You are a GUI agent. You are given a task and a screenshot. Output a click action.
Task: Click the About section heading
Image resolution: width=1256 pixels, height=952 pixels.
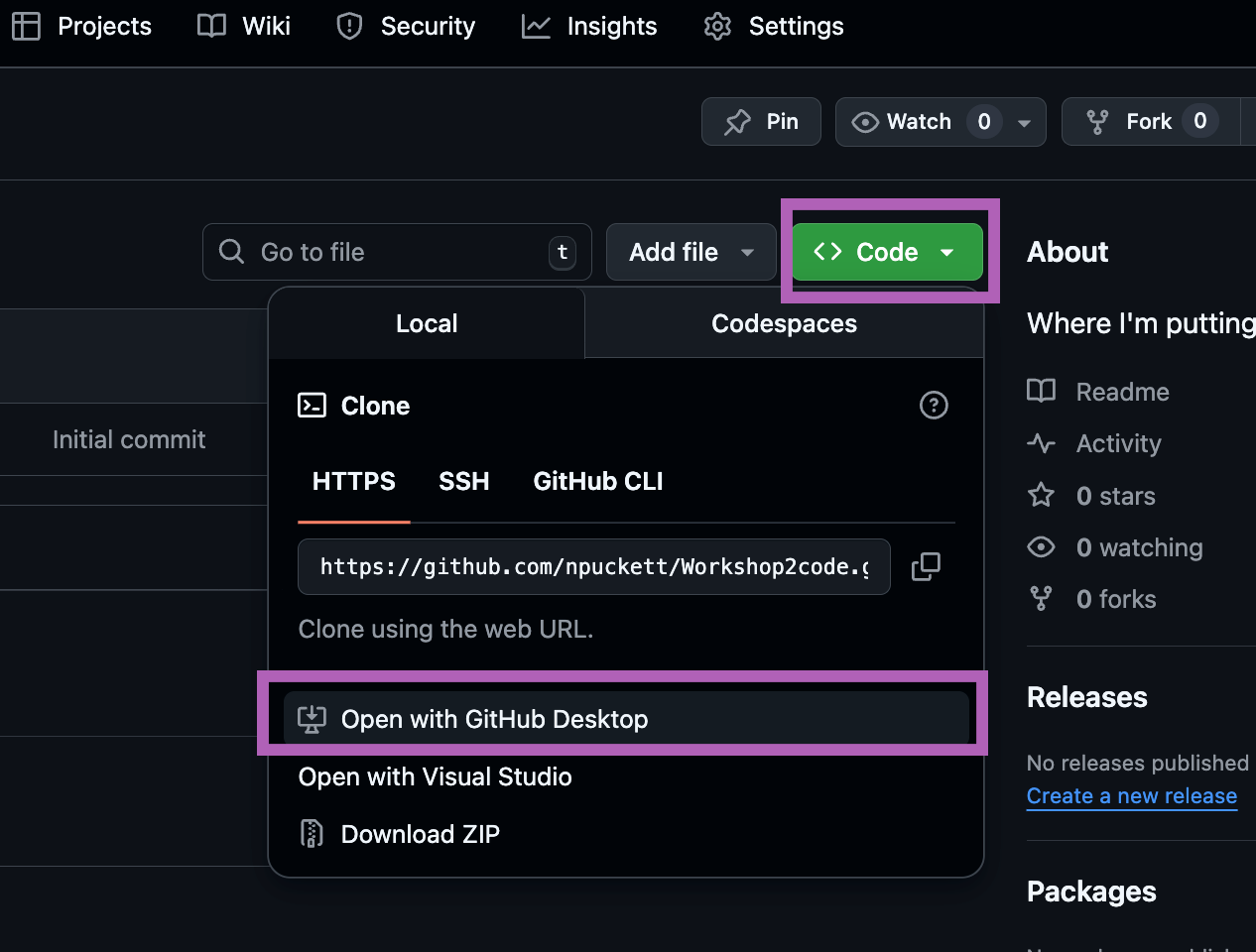(1068, 252)
